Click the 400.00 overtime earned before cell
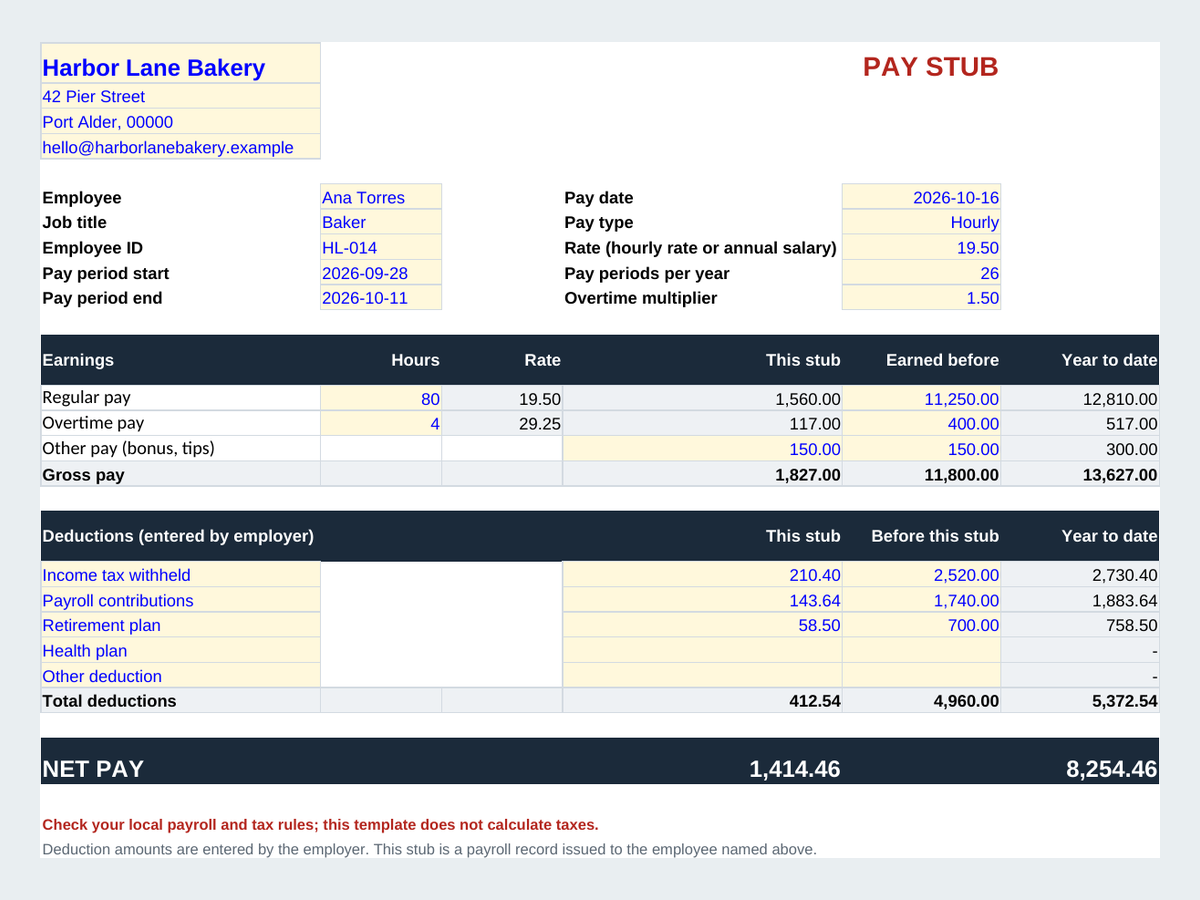 pos(921,423)
